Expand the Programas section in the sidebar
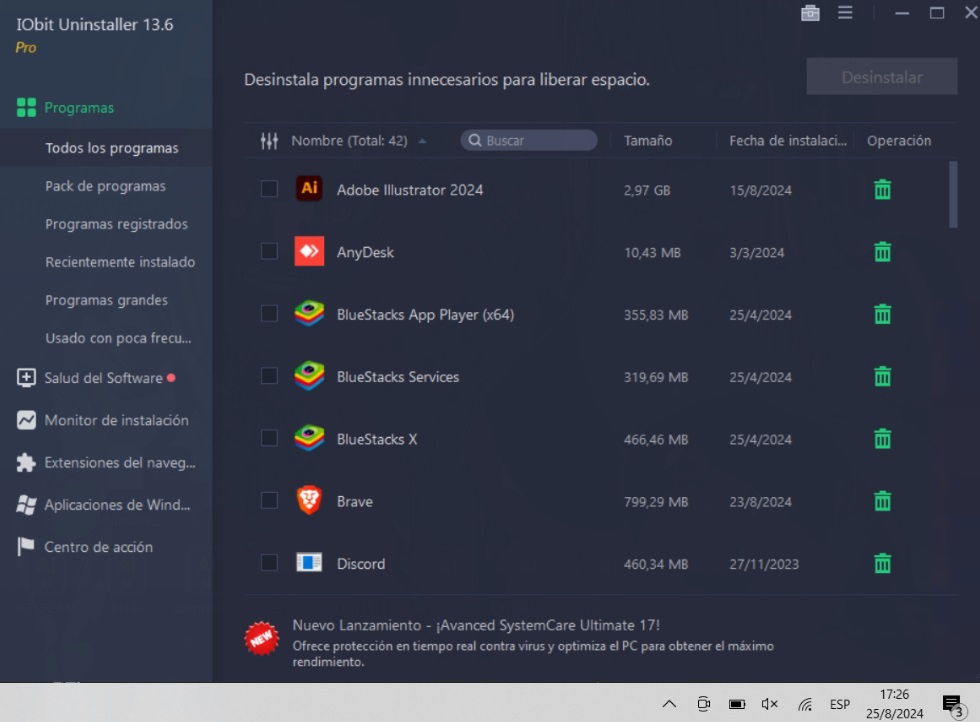This screenshot has height=722, width=980. pyautogui.click(x=79, y=108)
